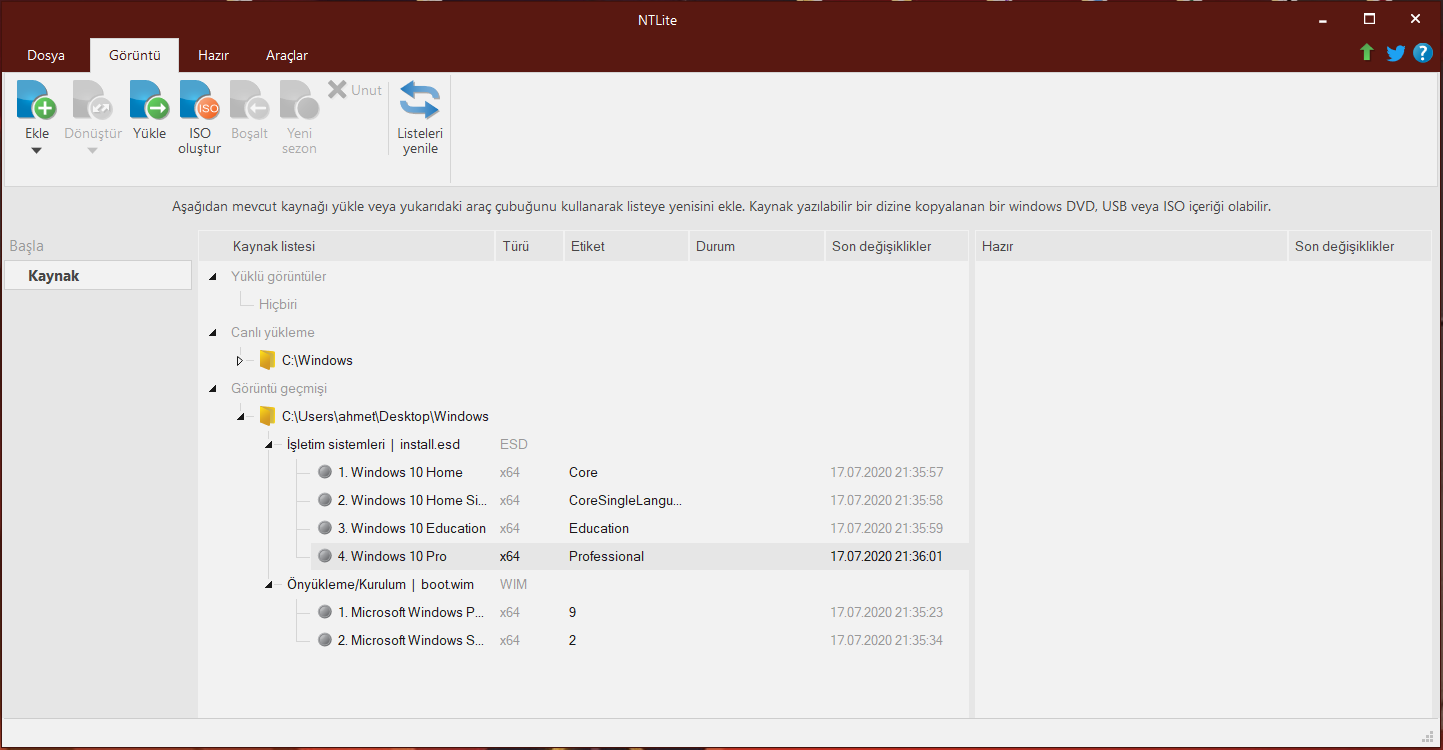Select 2. Windows 10 Home Si... row

pos(640,500)
